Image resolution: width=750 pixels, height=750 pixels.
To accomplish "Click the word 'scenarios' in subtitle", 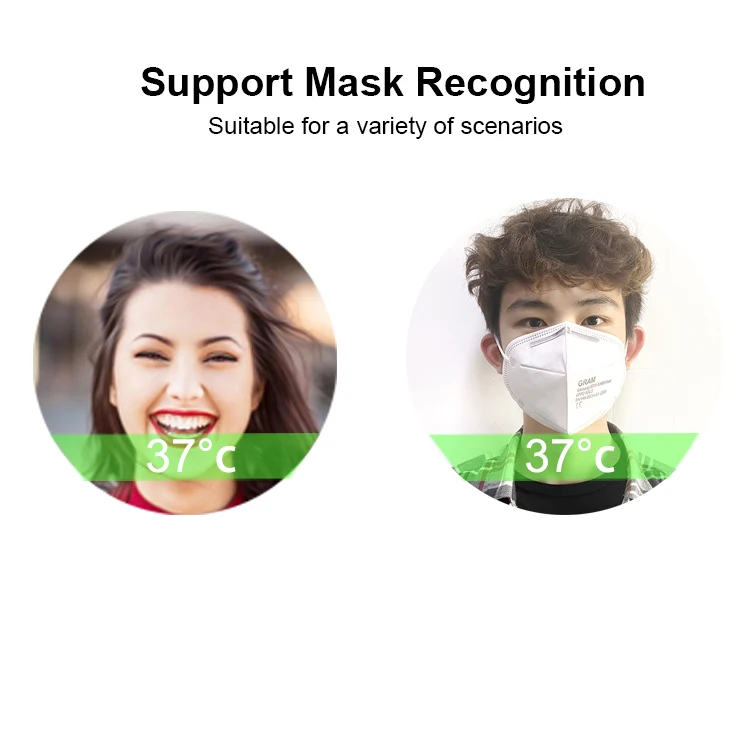I will (x=511, y=126).
